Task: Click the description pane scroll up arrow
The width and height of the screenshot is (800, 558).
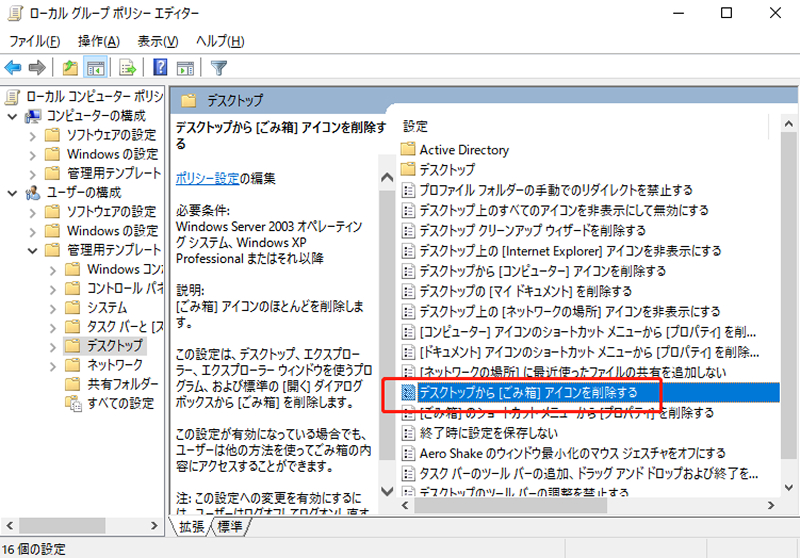Action: tap(387, 178)
